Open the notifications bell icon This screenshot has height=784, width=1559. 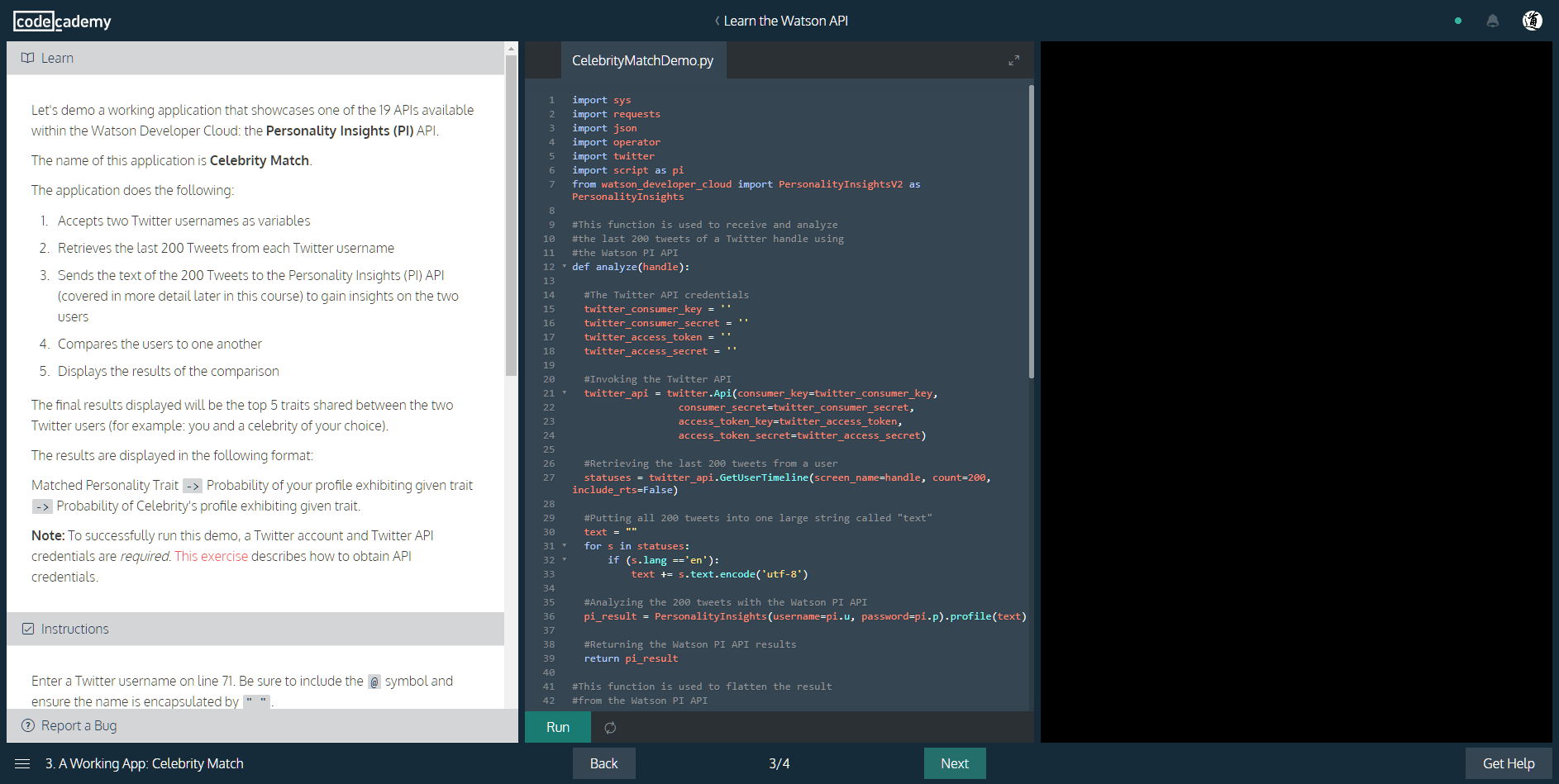(1493, 21)
